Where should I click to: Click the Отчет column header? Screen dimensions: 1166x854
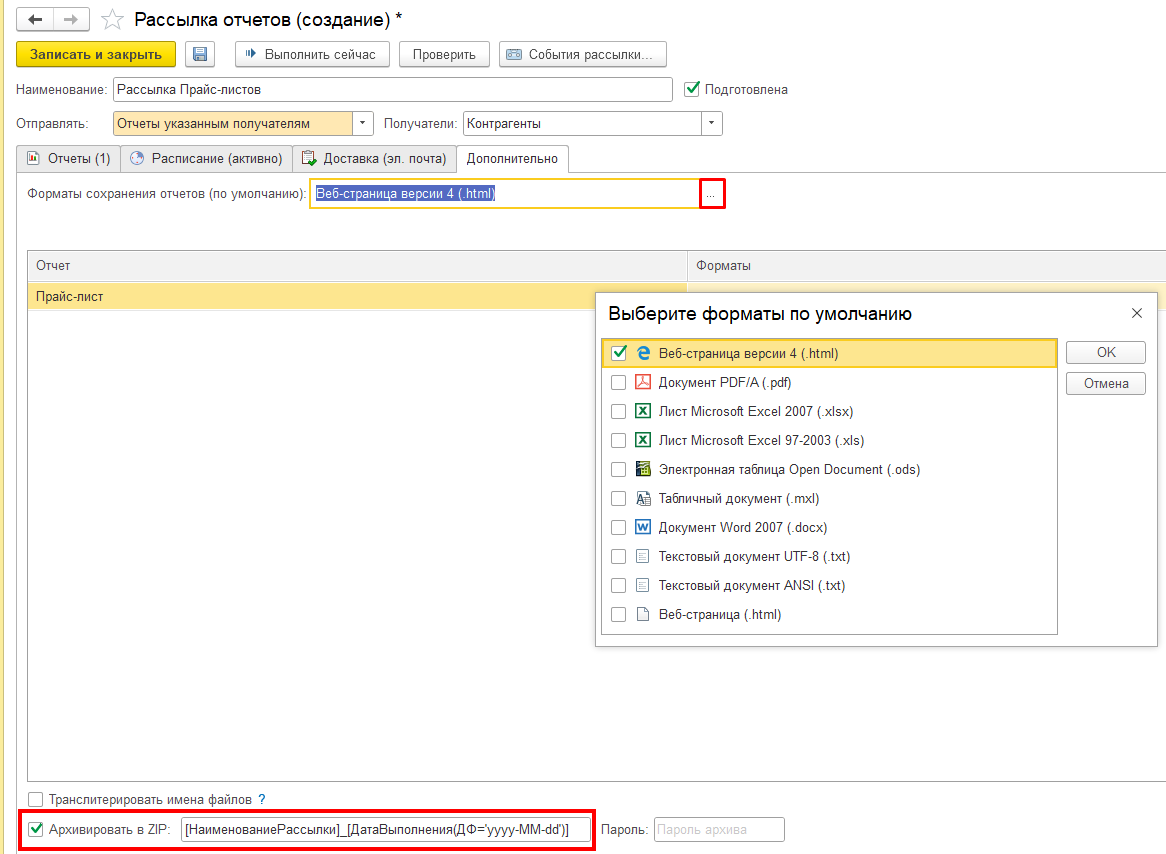[358, 266]
